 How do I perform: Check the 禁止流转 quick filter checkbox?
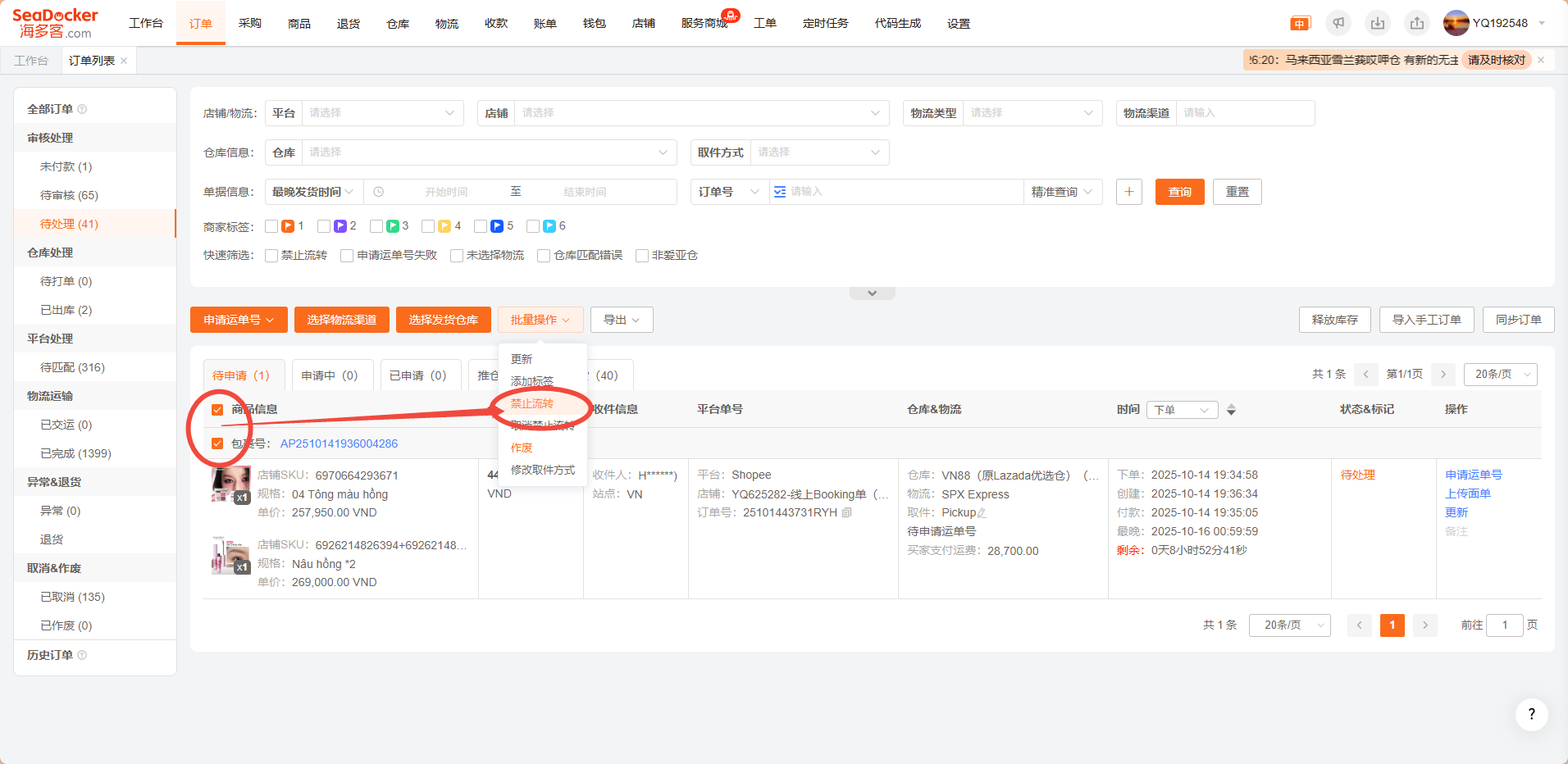click(271, 256)
